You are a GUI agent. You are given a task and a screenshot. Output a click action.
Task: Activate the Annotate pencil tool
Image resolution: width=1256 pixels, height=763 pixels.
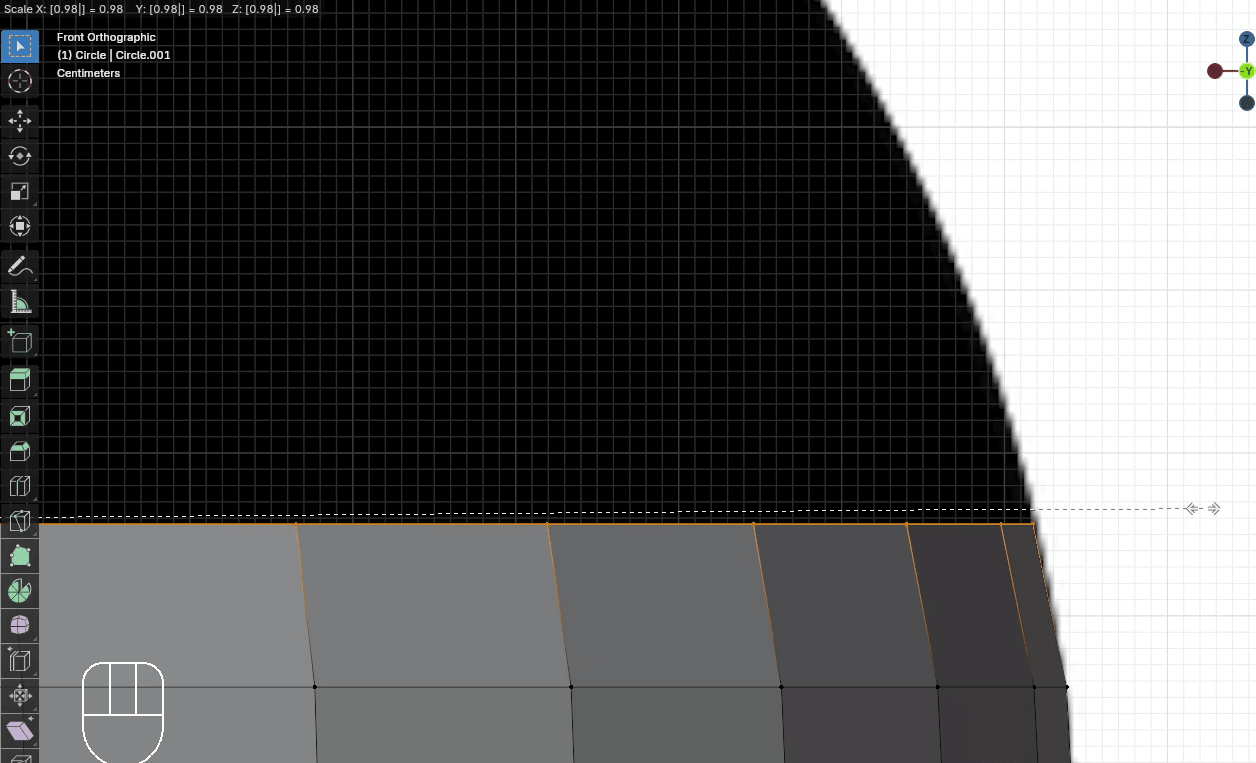[x=20, y=266]
